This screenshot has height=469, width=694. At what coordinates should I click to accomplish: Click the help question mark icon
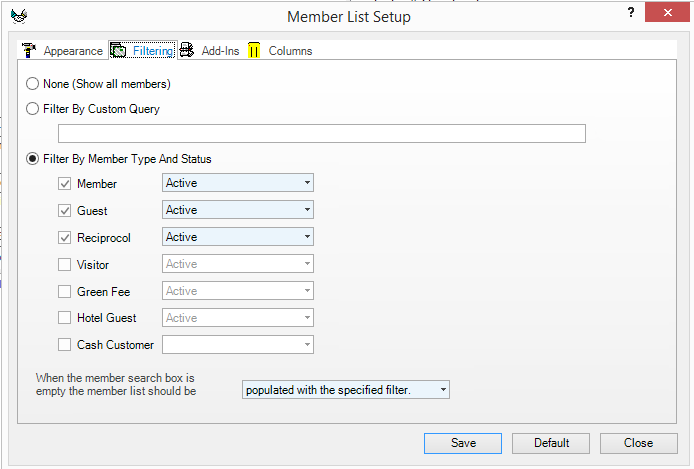(x=631, y=13)
